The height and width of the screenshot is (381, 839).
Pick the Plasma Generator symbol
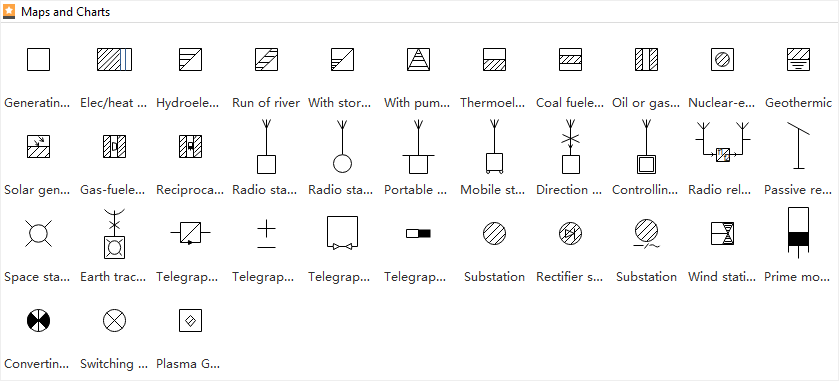(x=190, y=321)
